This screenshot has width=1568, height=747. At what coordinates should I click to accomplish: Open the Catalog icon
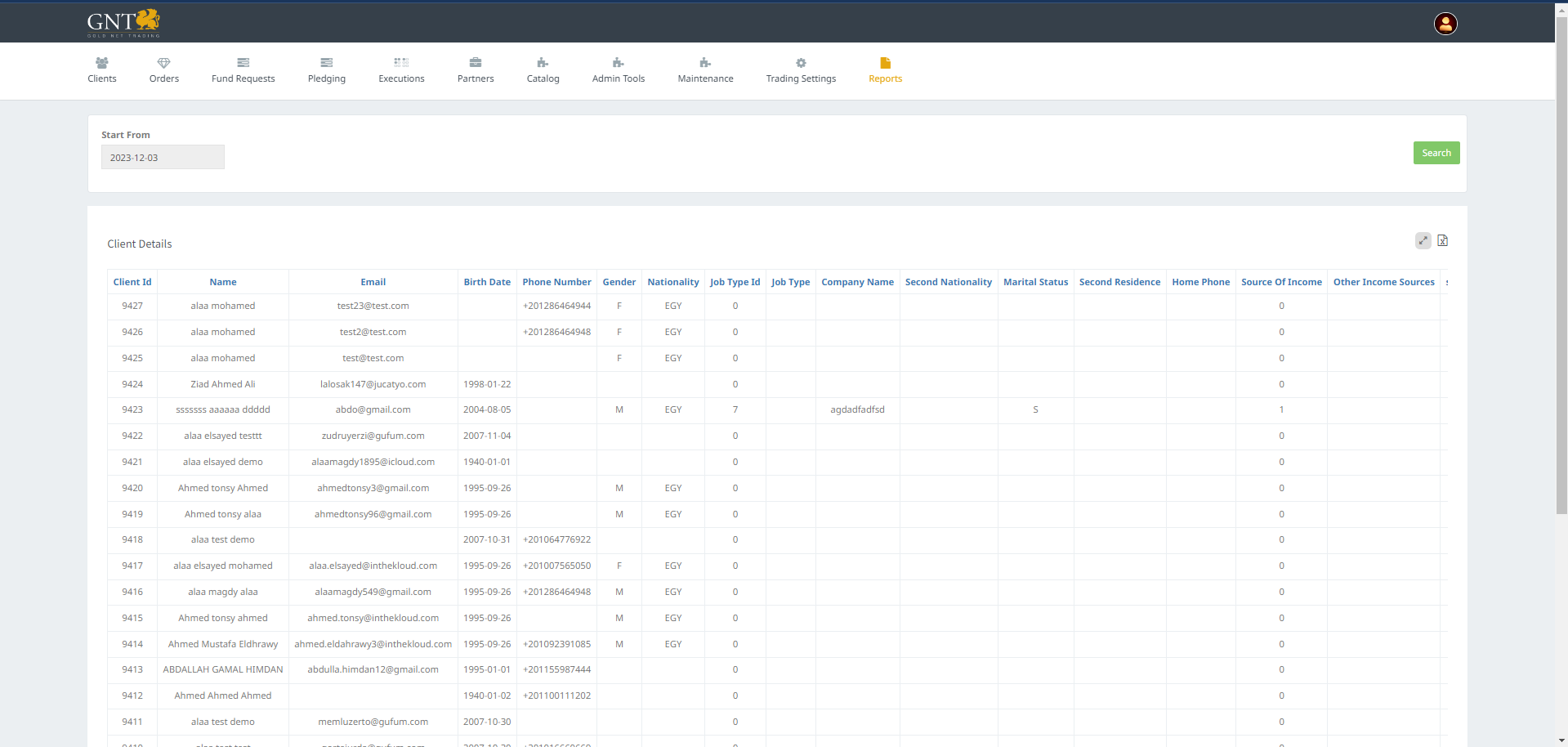pyautogui.click(x=543, y=63)
